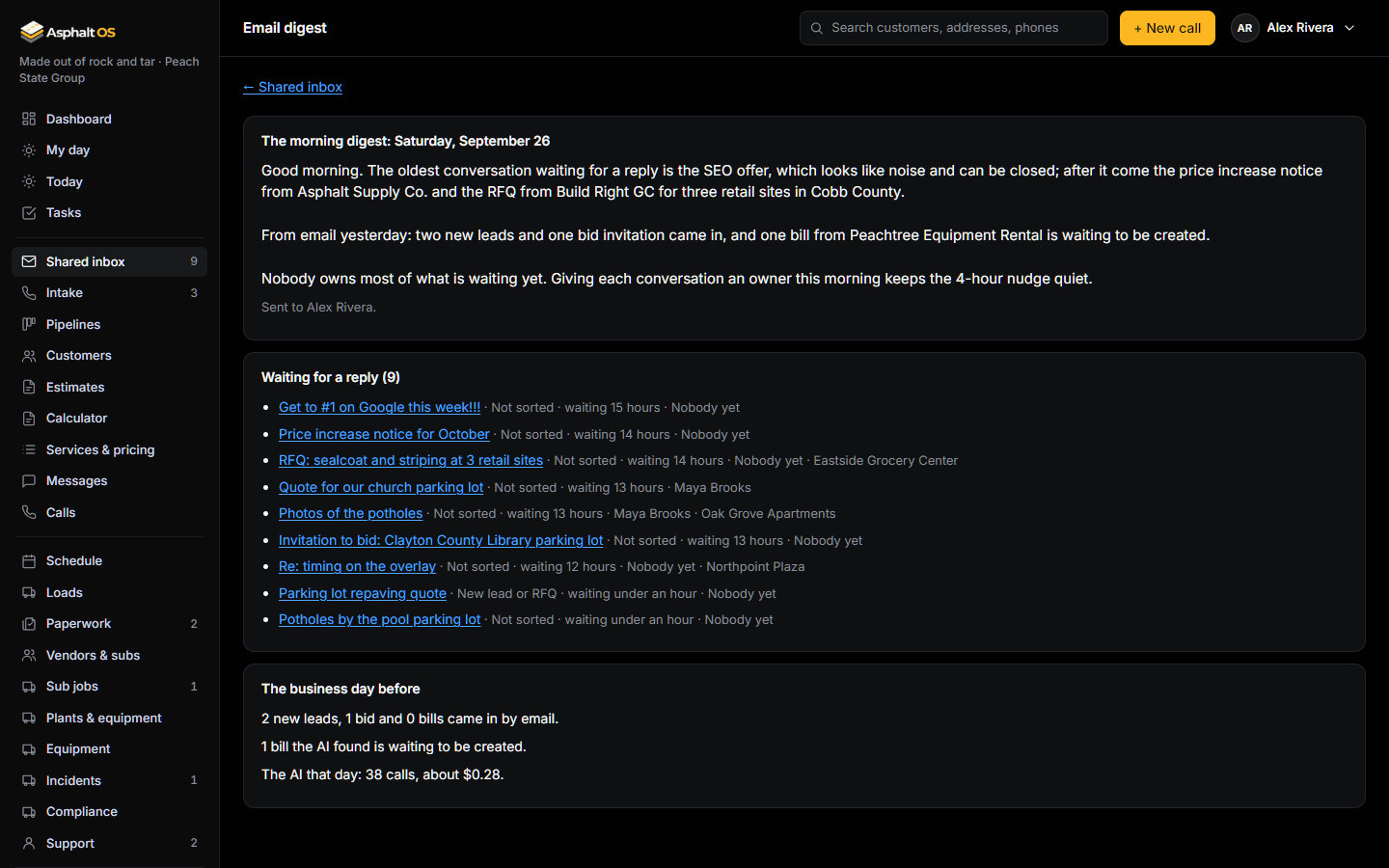Navigate to Sub jobs

(109, 687)
